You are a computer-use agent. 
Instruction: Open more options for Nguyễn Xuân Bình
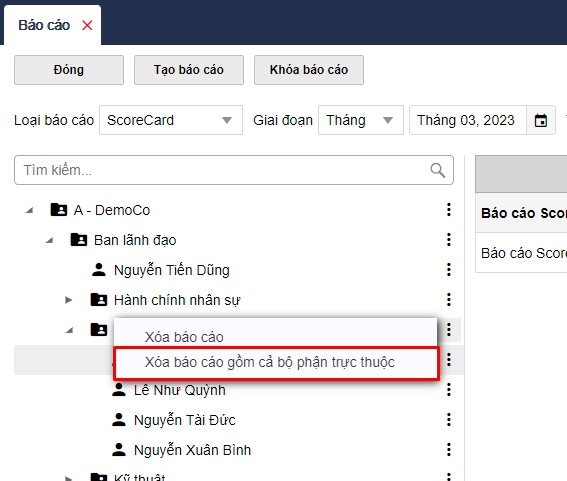click(x=449, y=450)
